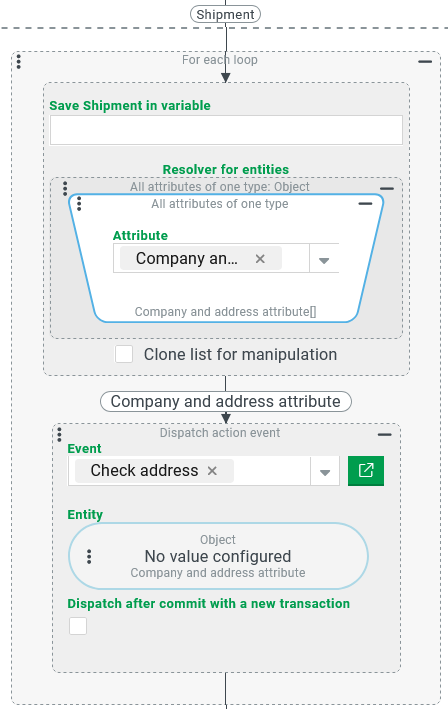Screen dimensions: 448x709
Task: Toggle Clone list for manipulation checkbox
Action: click(x=124, y=354)
